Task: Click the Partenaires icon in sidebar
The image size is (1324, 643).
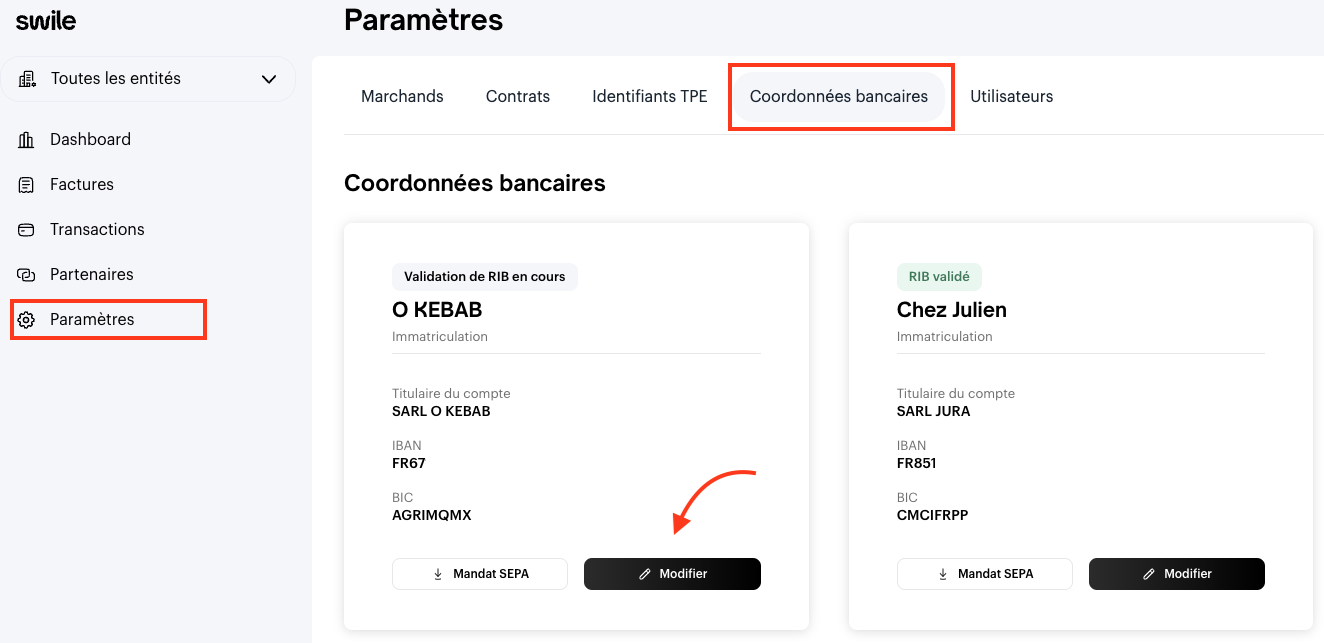Action: tap(27, 275)
